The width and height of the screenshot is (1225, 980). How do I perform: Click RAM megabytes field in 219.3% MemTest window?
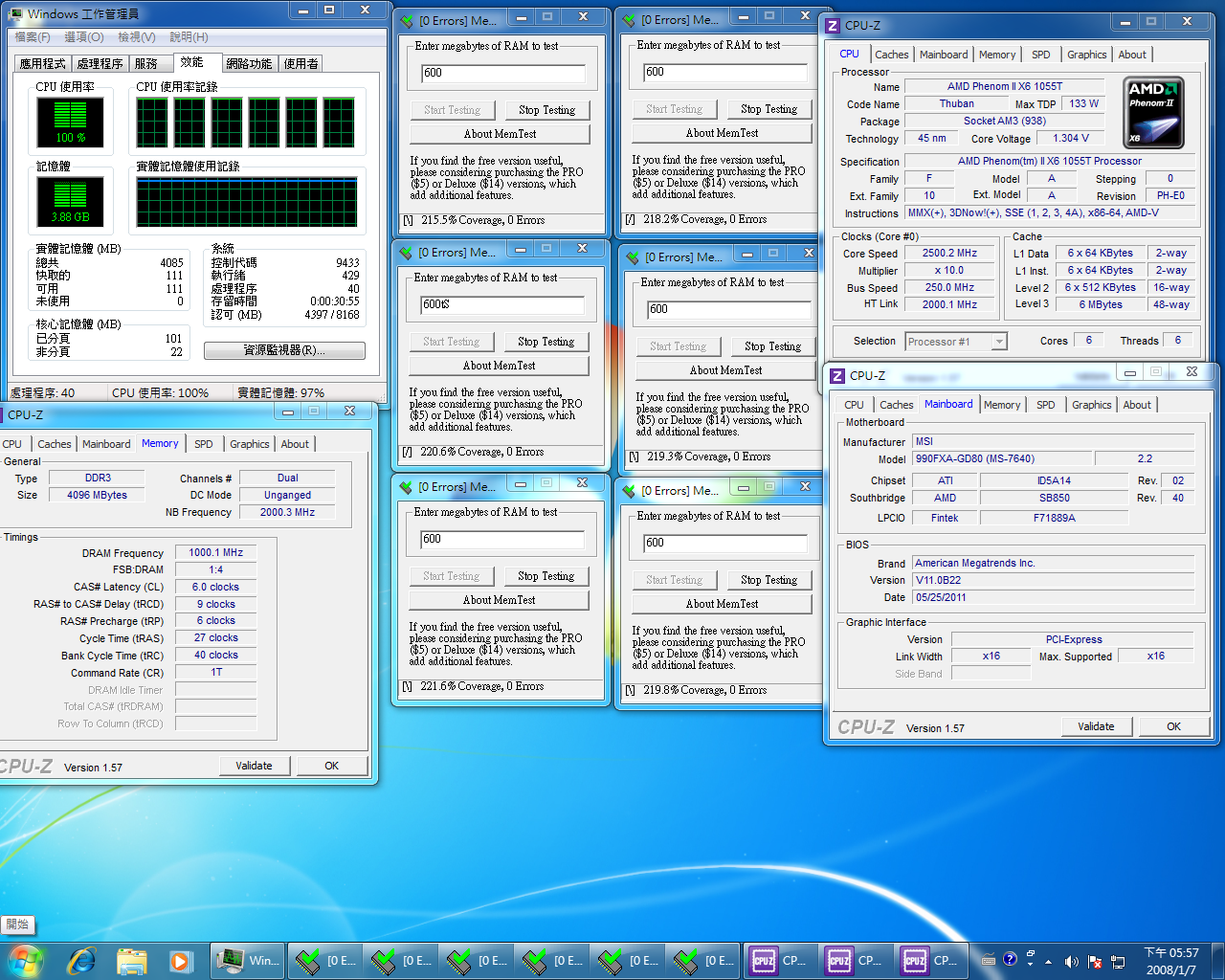(729, 310)
